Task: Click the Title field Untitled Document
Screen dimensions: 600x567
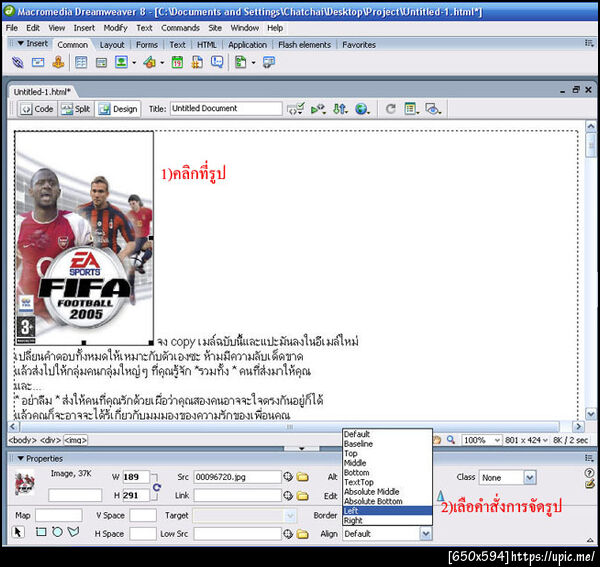Action: [x=226, y=109]
